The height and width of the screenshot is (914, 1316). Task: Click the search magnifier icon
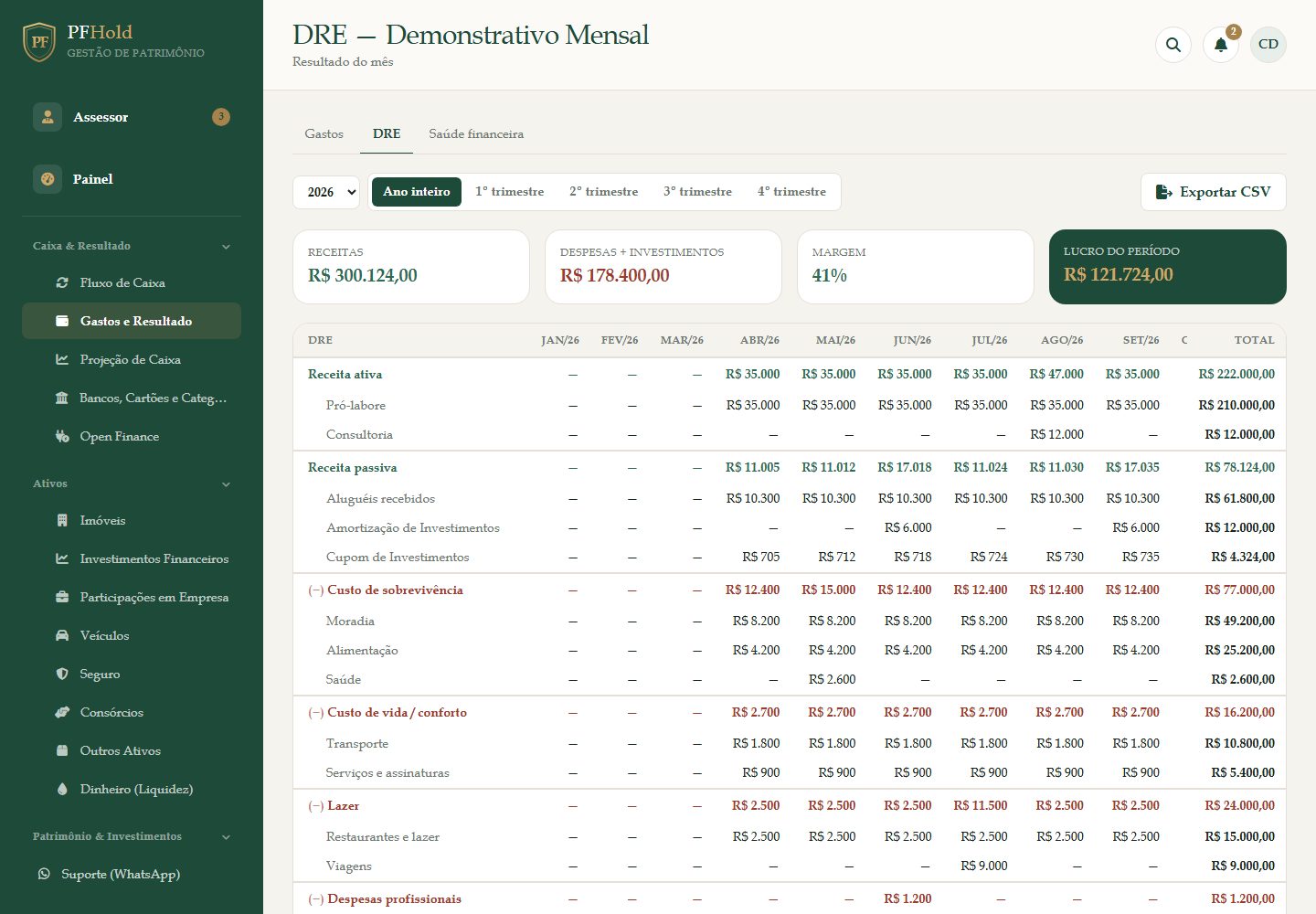[1173, 44]
